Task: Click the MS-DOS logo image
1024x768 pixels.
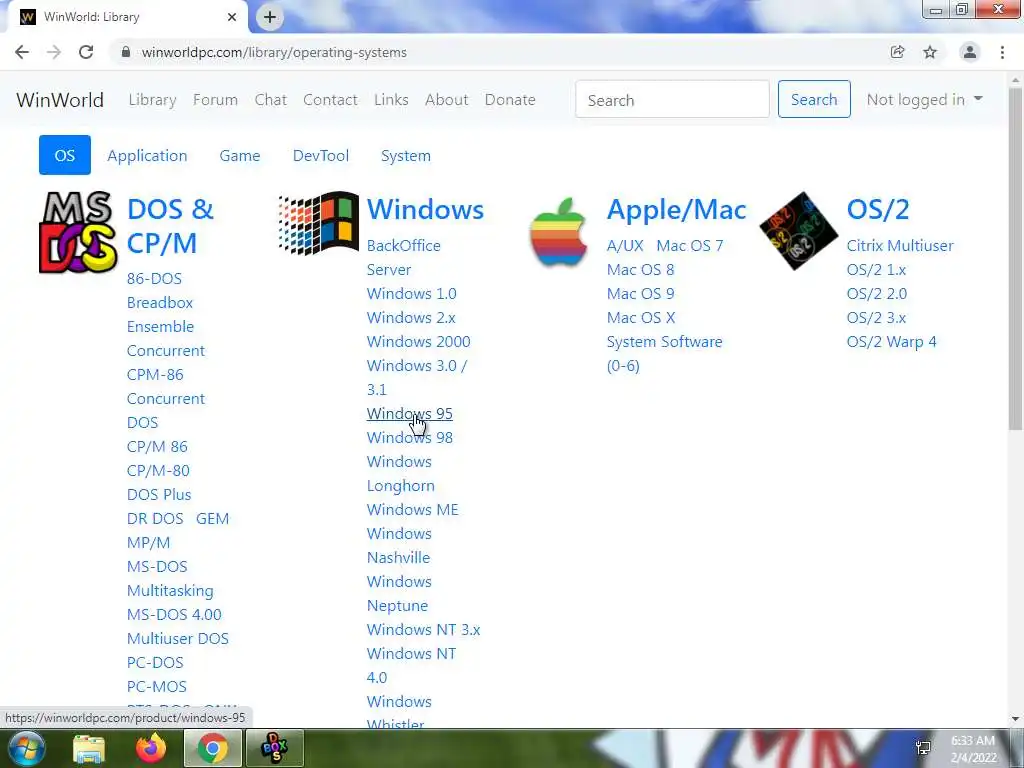Action: pos(78,232)
